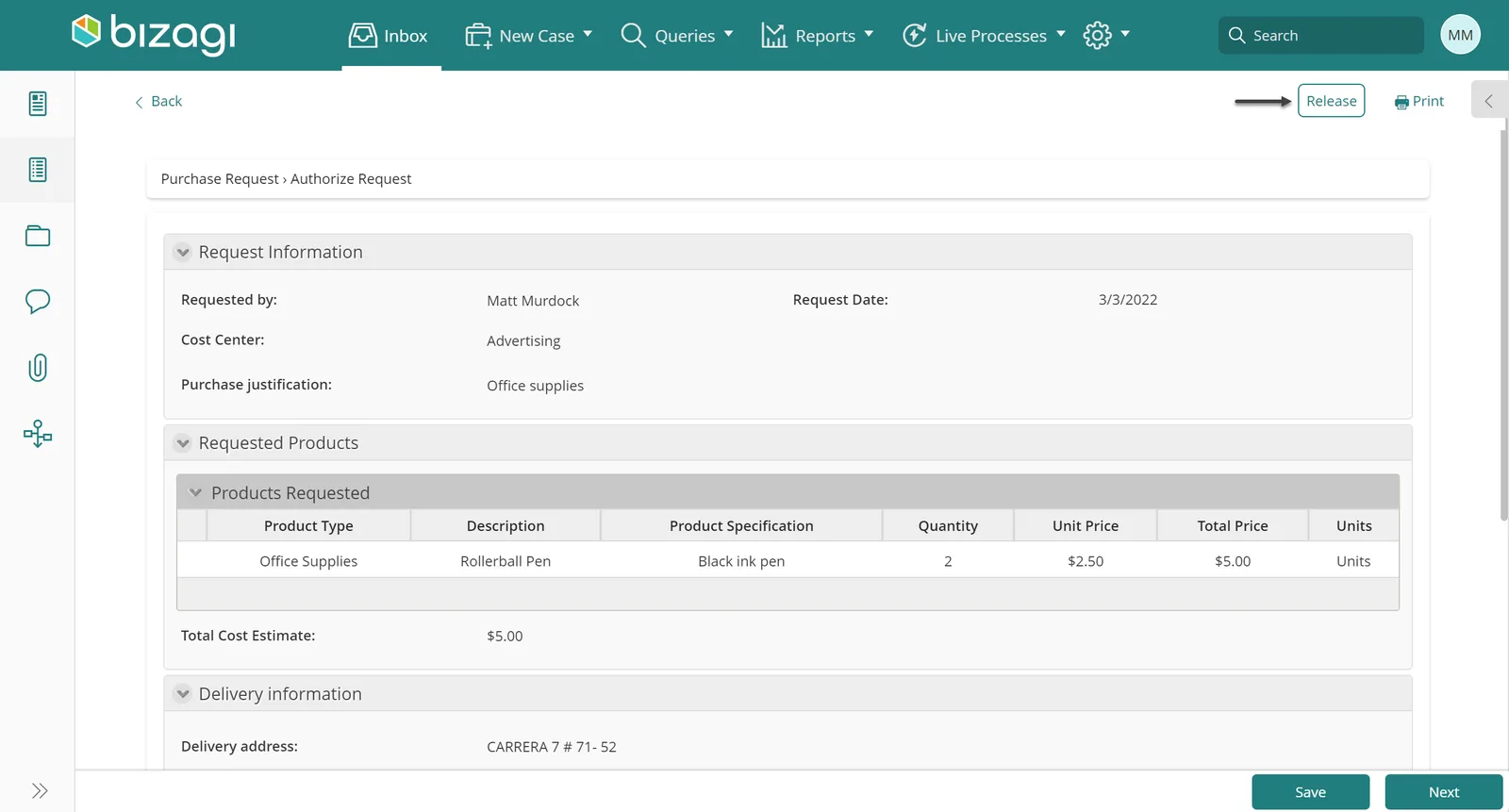
Task: Open the process diagram icon in sidebar
Action: click(38, 434)
